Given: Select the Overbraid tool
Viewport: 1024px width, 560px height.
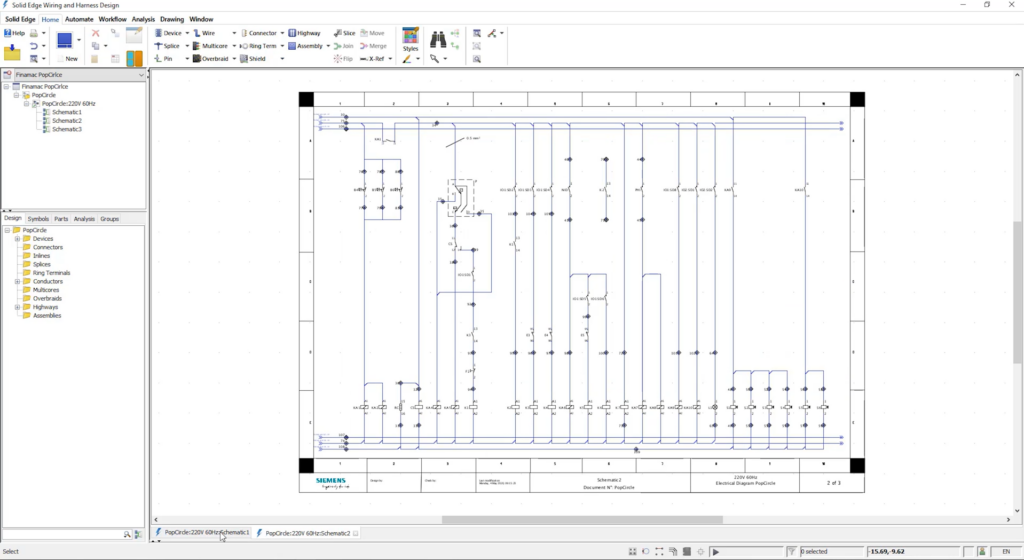Looking at the screenshot, I should tap(210, 59).
